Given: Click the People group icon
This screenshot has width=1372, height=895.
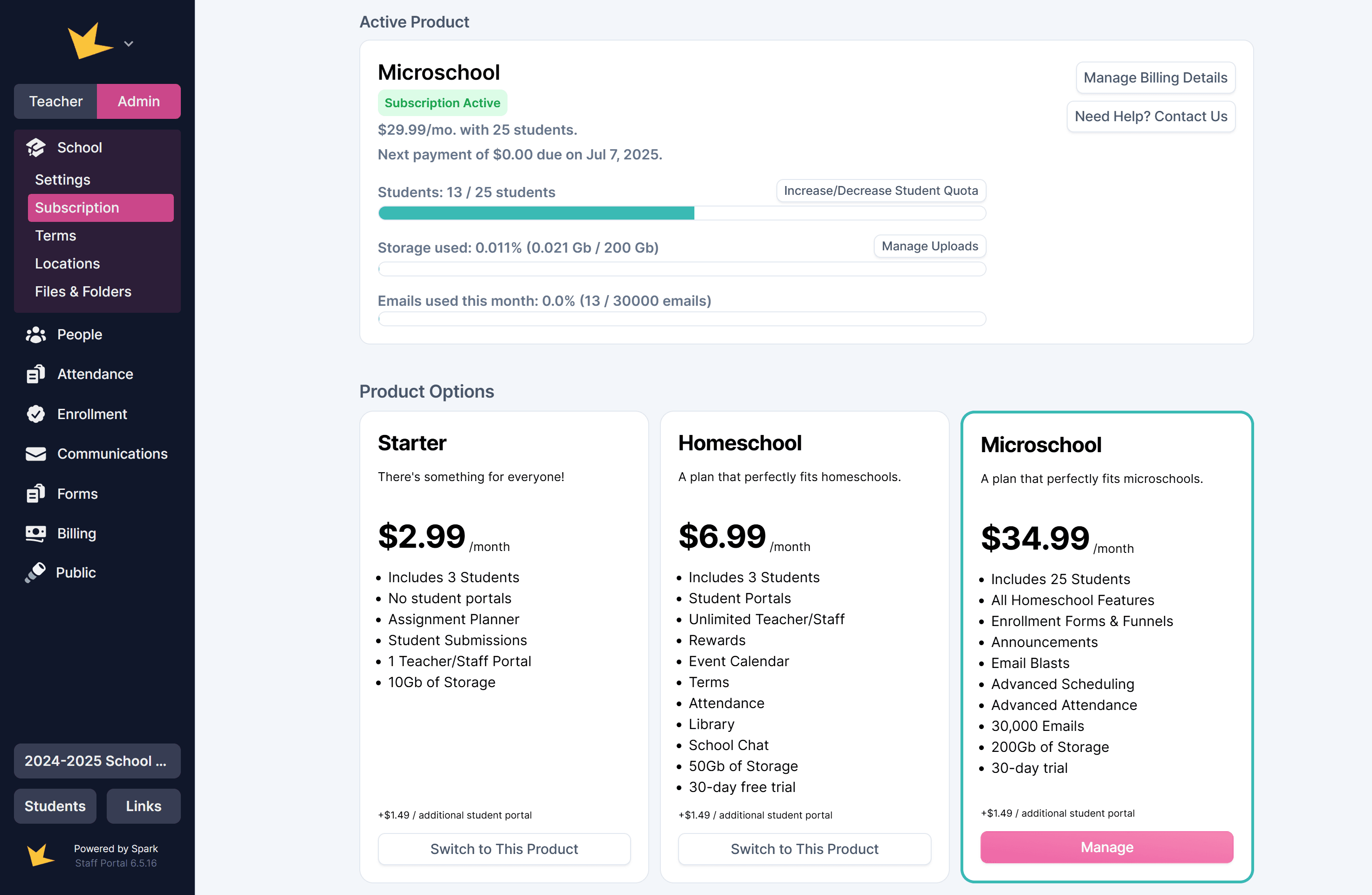Looking at the screenshot, I should pyautogui.click(x=36, y=335).
